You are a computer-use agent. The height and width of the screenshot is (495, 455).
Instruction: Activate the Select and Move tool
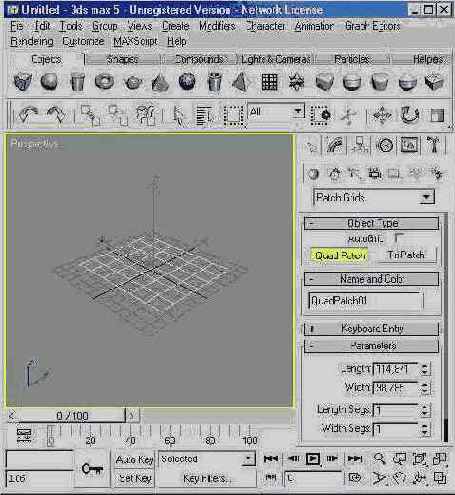(x=382, y=115)
